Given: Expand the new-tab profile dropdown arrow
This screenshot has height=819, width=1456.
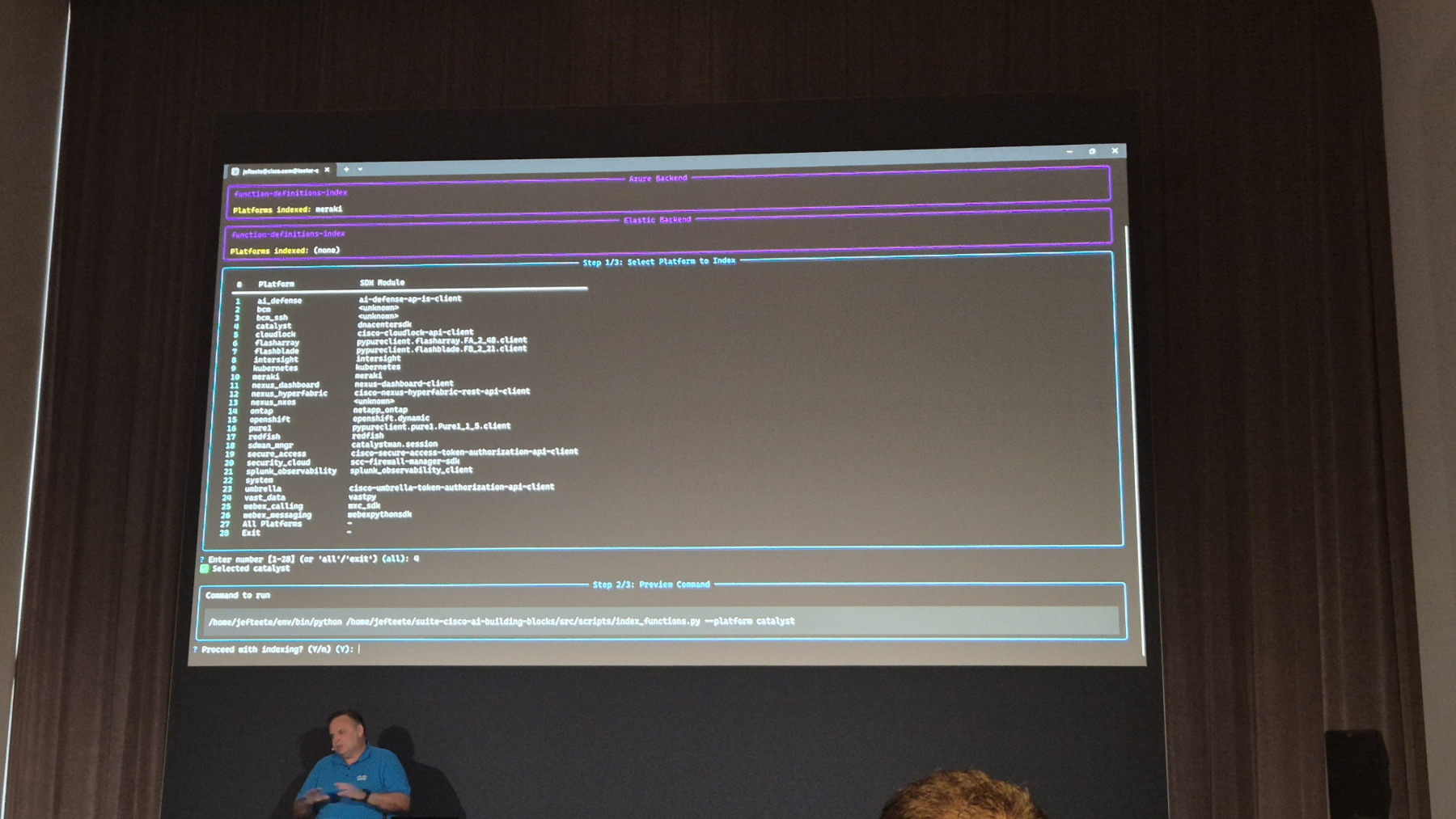Looking at the screenshot, I should pos(360,170).
